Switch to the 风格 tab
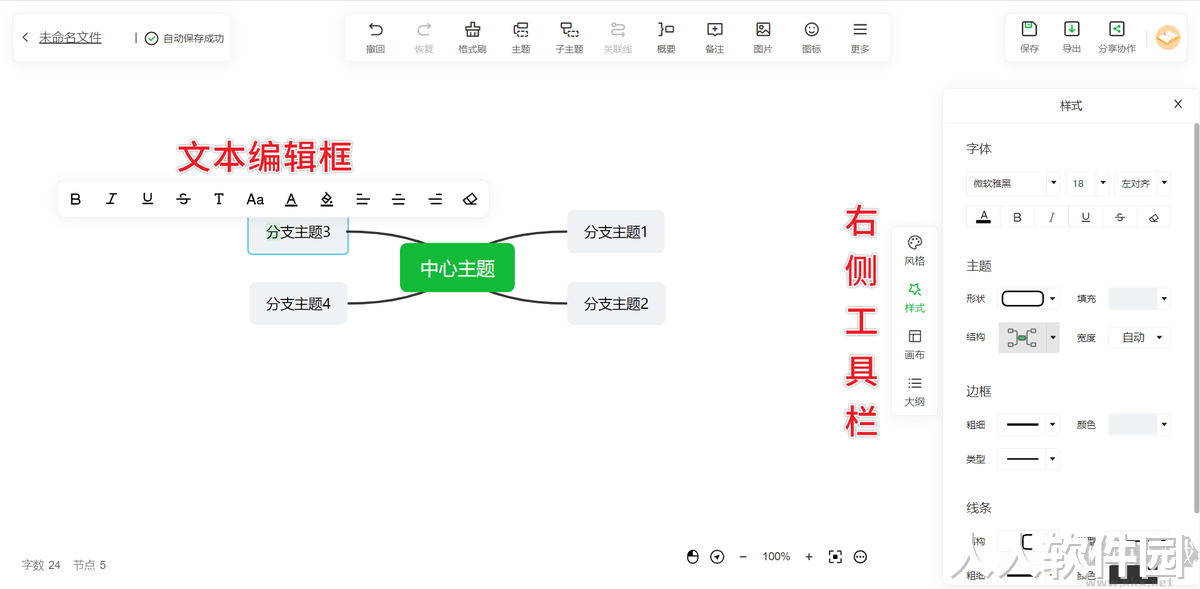This screenshot has height=589, width=1200. (914, 251)
